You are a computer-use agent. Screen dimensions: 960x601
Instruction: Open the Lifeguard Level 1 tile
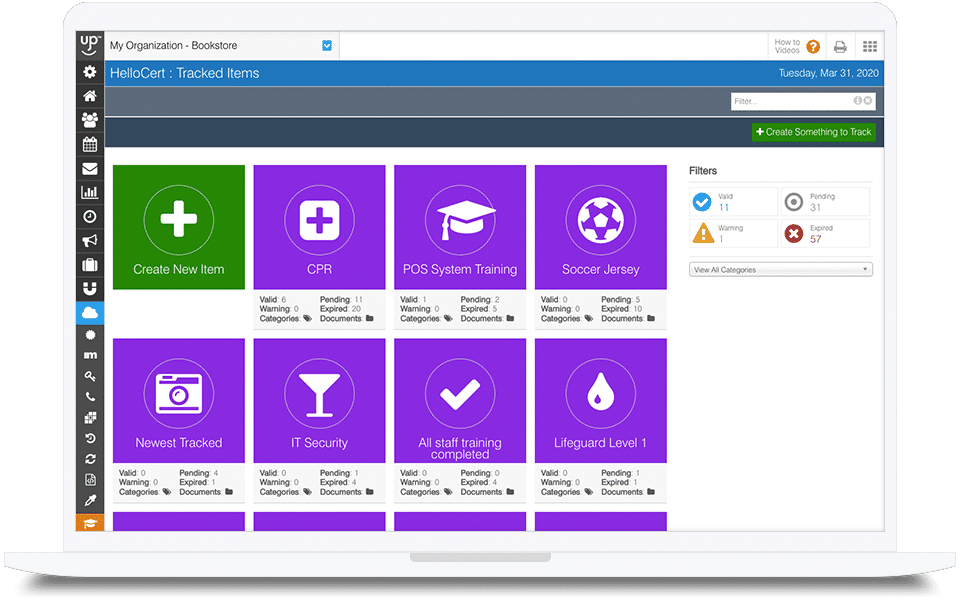pos(600,400)
